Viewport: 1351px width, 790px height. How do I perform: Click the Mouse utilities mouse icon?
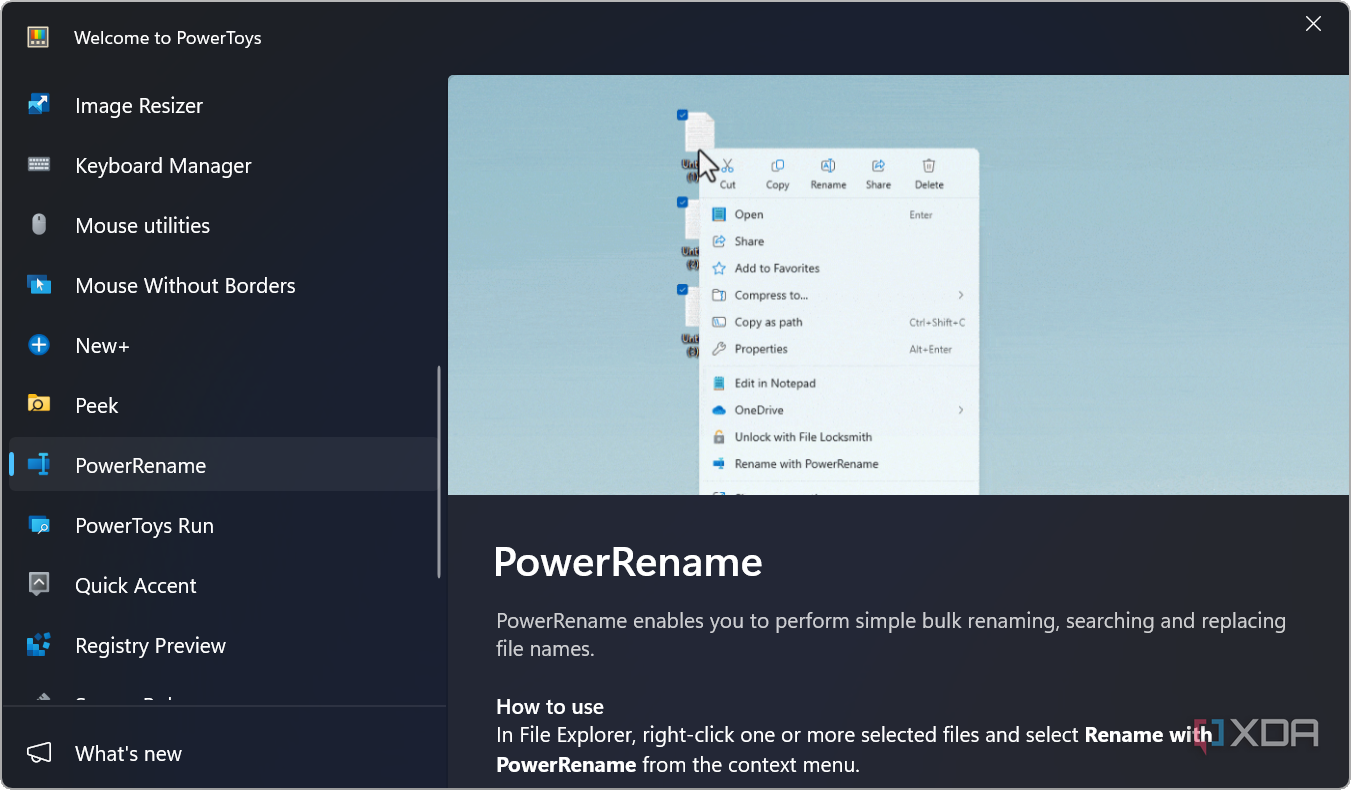(39, 225)
